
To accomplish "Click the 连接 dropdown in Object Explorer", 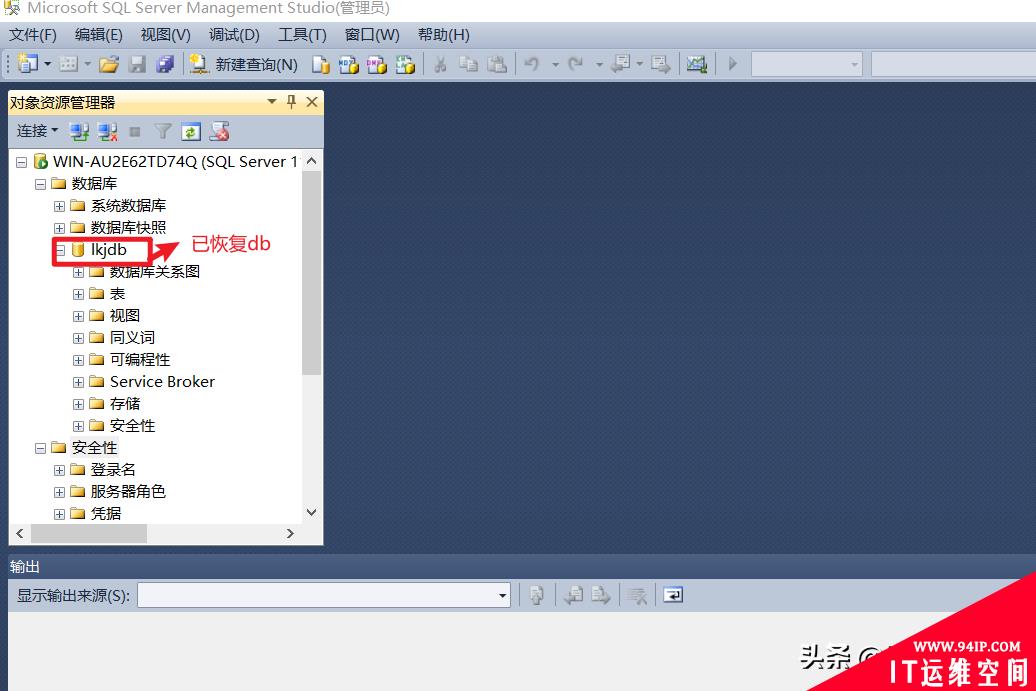I will click(x=38, y=131).
